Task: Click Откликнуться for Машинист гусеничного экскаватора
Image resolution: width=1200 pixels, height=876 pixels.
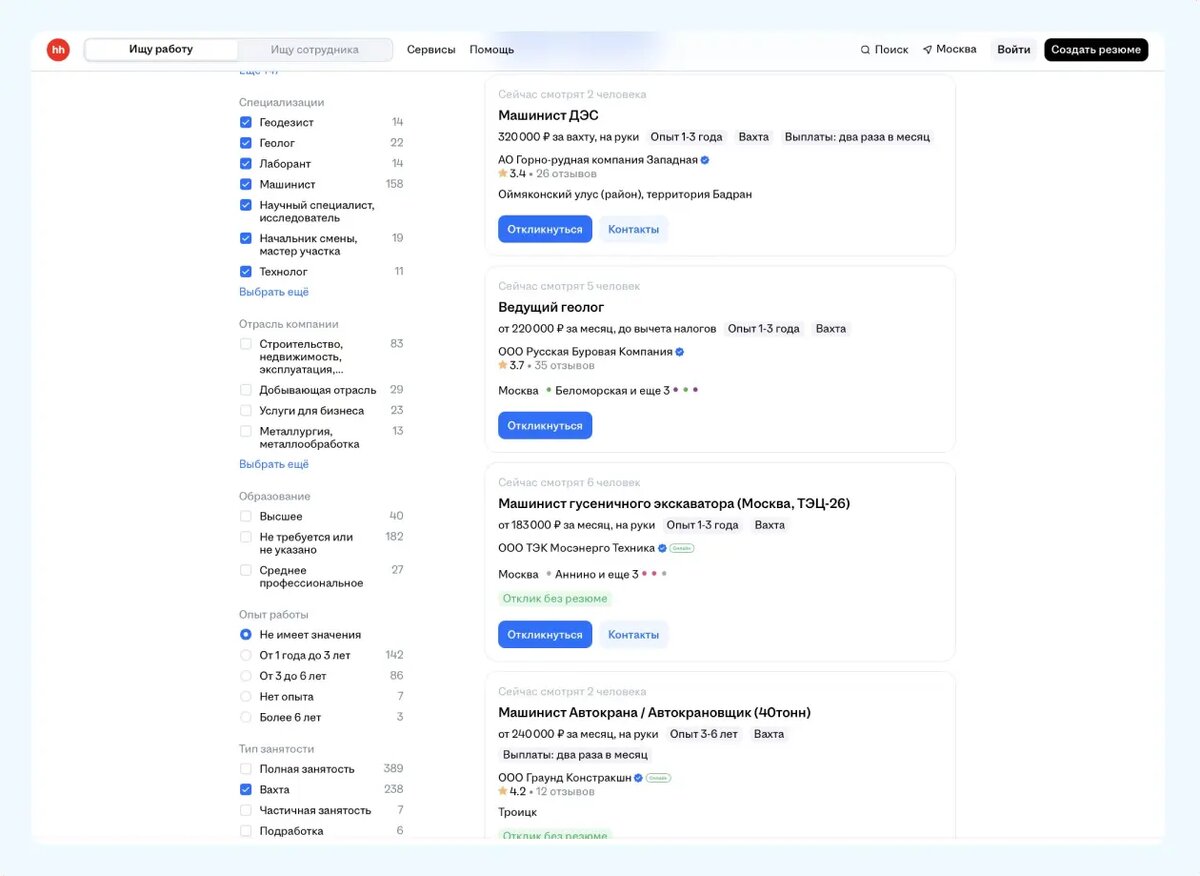Action: pyautogui.click(x=545, y=635)
